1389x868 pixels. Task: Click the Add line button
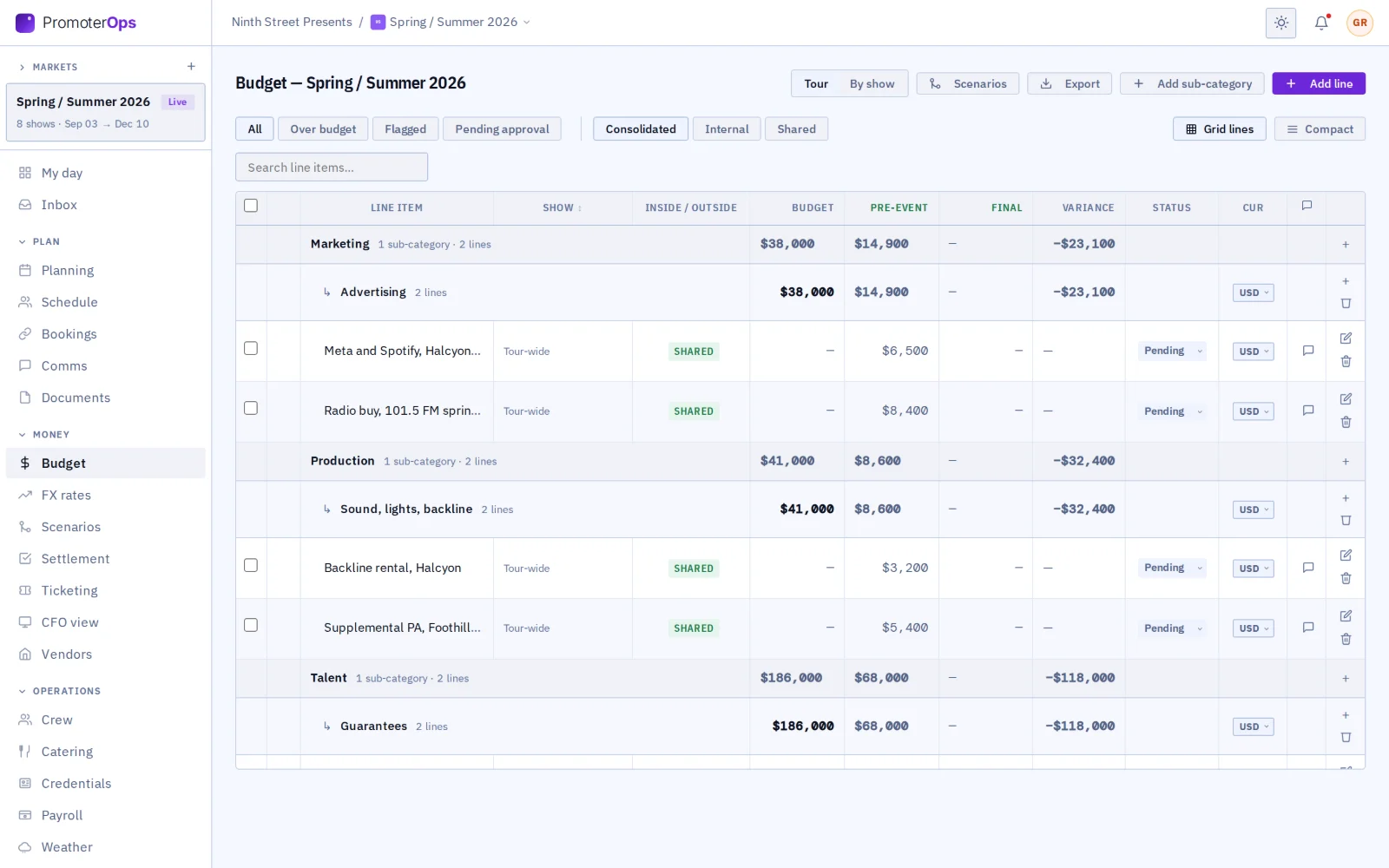point(1319,83)
